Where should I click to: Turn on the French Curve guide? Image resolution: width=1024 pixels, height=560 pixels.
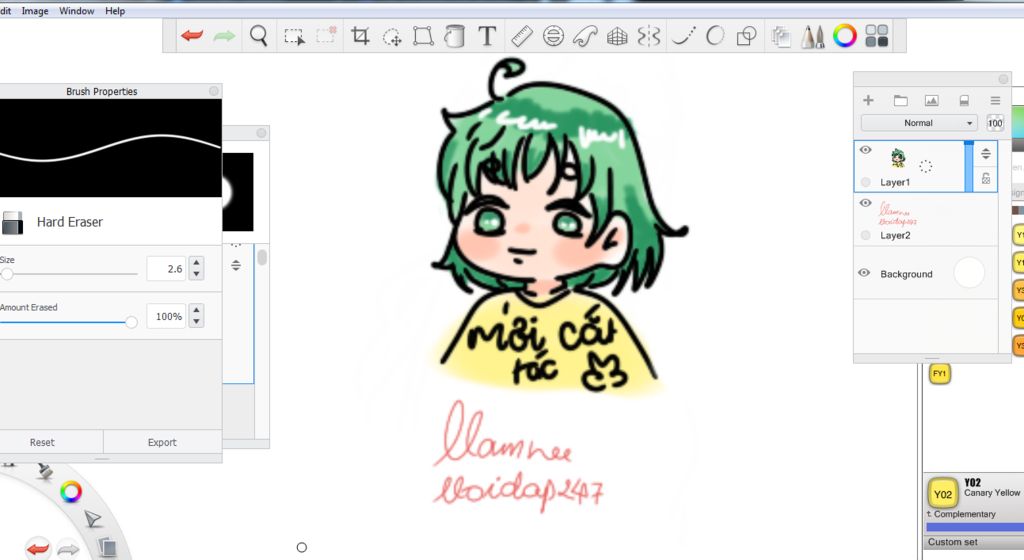click(585, 36)
